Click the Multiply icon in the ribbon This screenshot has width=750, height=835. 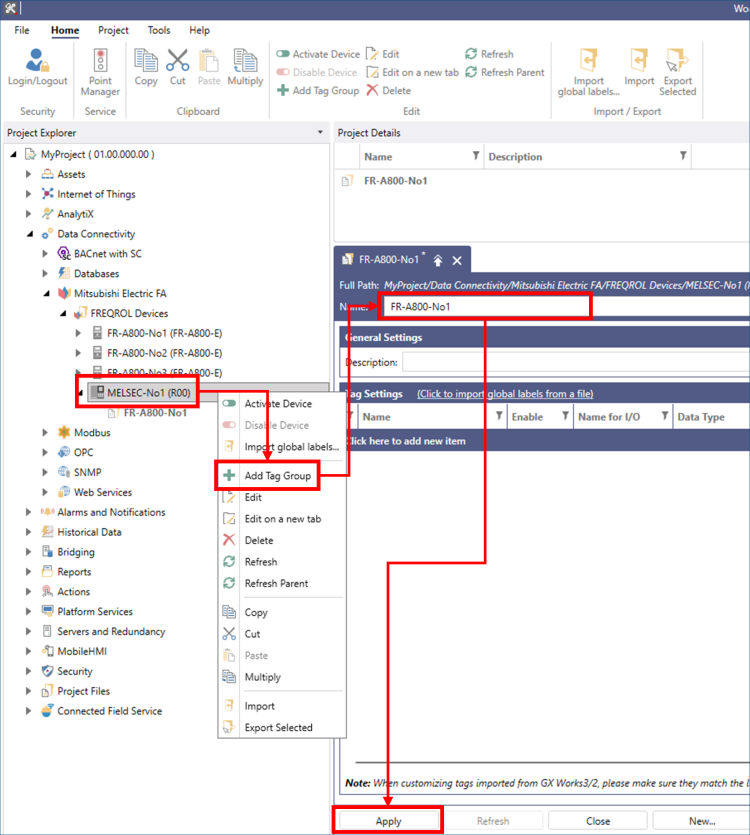pyautogui.click(x=245, y=67)
